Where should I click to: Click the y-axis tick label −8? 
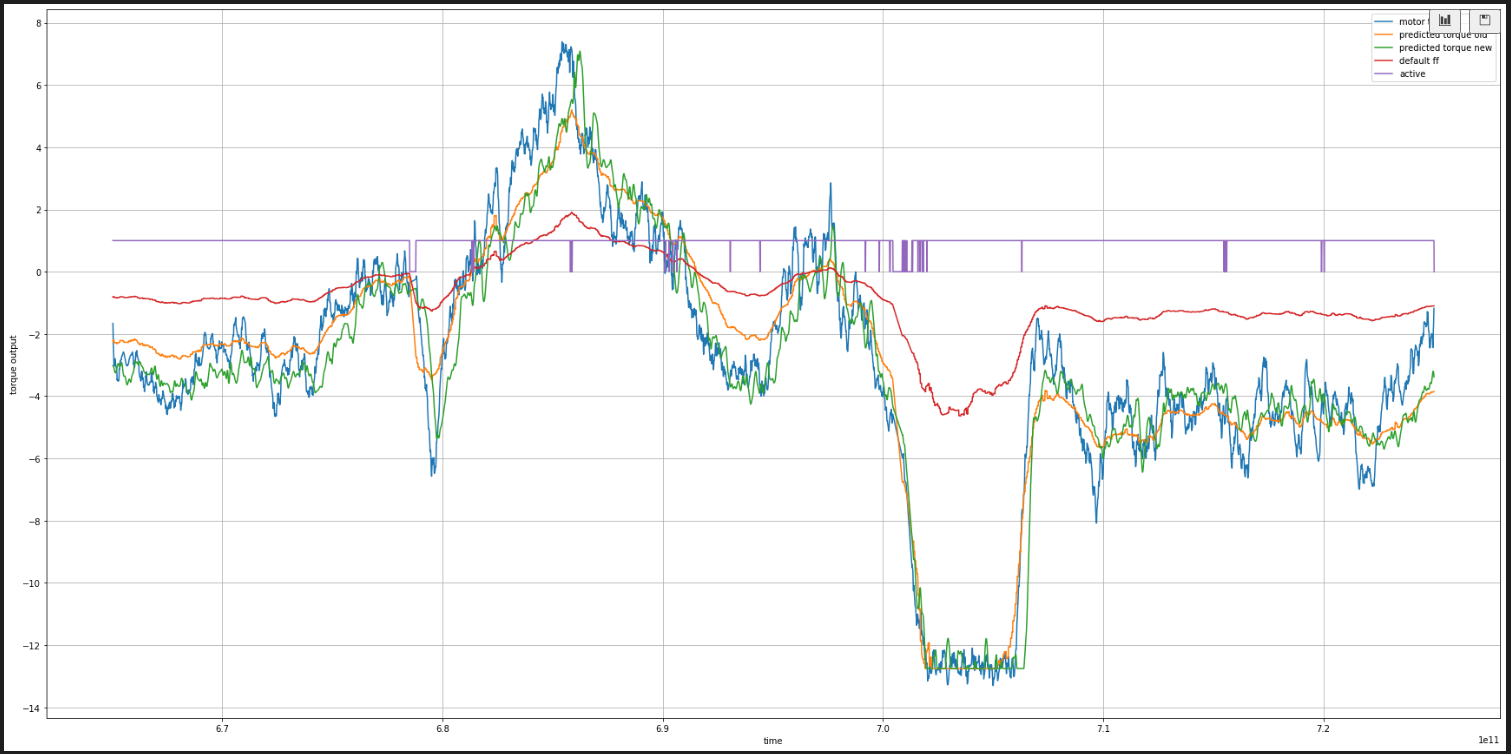click(34, 521)
